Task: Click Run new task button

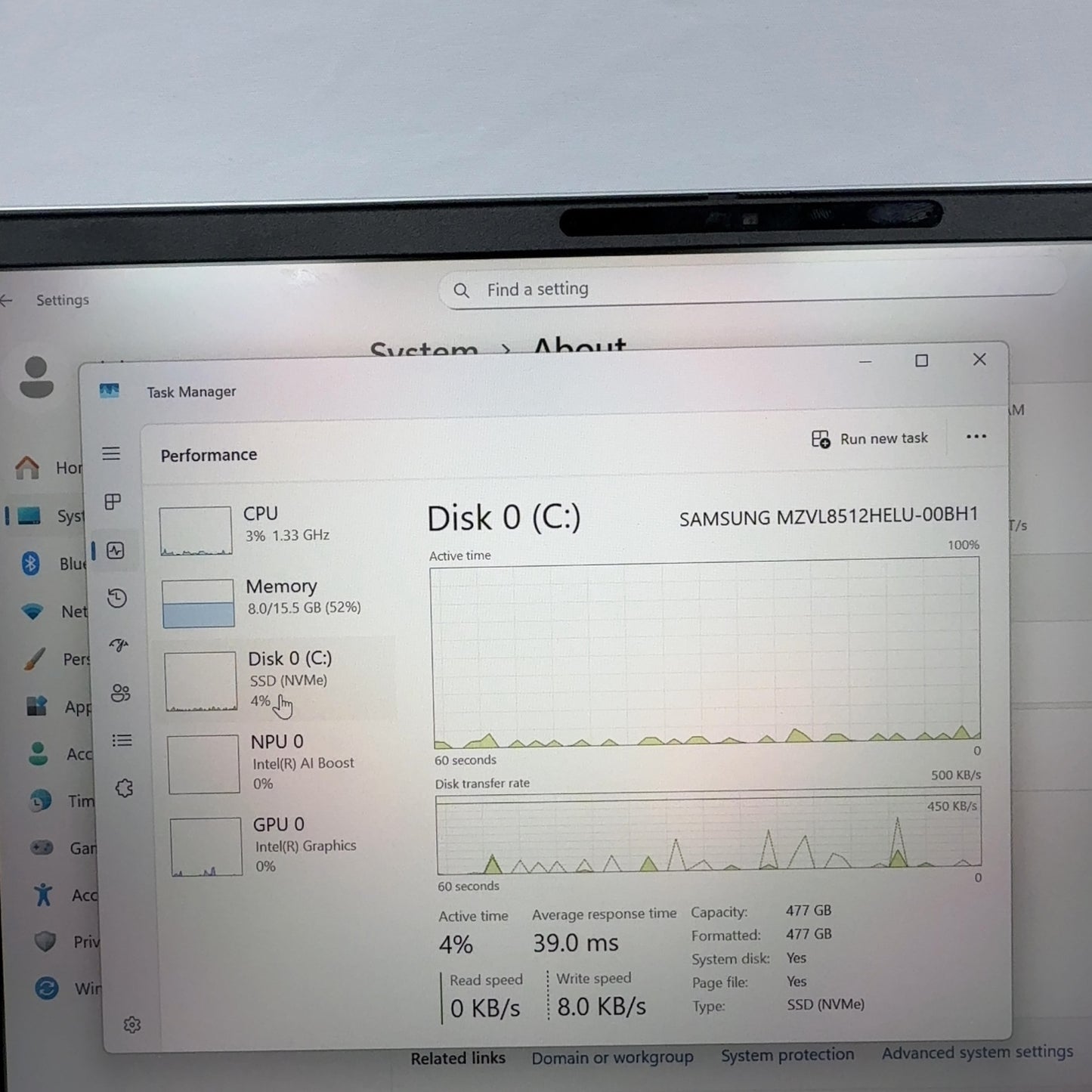Action: click(870, 439)
